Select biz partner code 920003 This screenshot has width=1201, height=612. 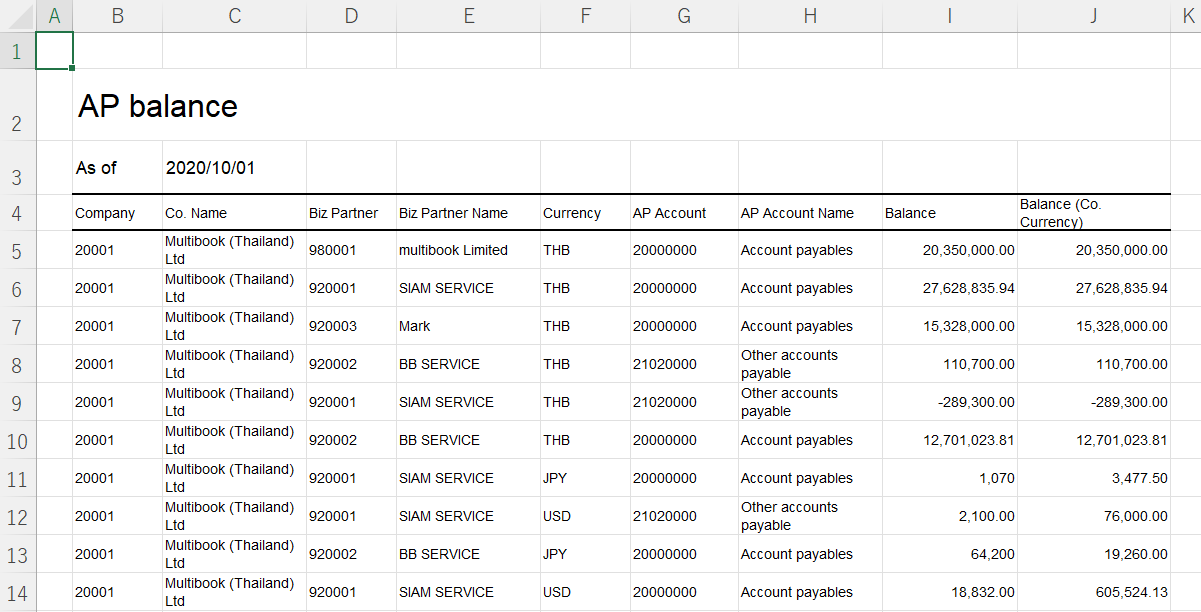[x=351, y=326]
